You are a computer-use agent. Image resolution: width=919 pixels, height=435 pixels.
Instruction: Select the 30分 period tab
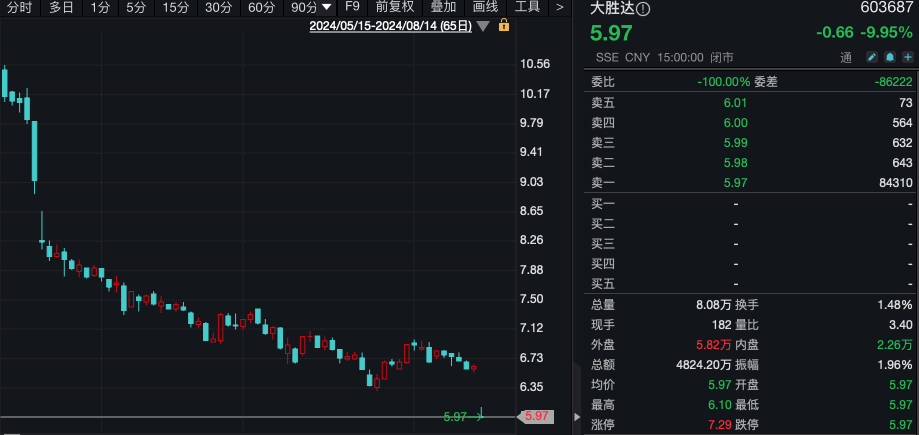click(219, 8)
